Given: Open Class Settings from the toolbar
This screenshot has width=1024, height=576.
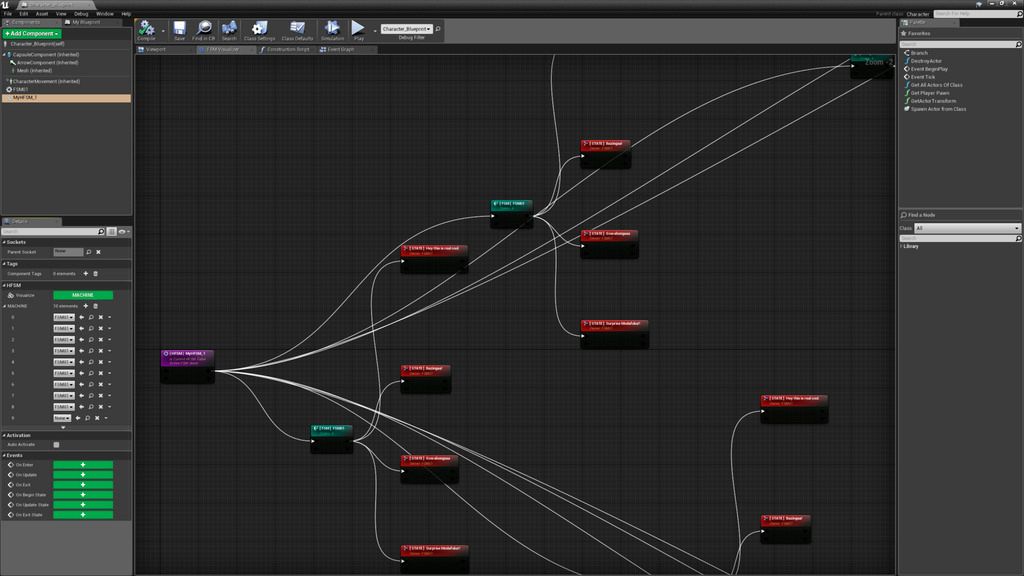Looking at the screenshot, I should [259, 30].
